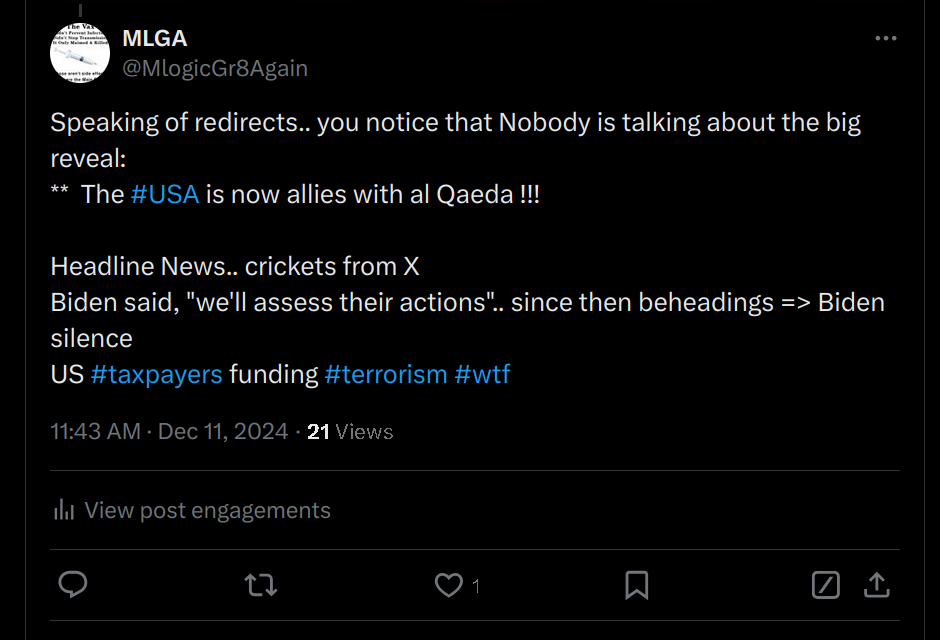Open the three-dot more options menu
This screenshot has width=940, height=640.
point(885,38)
